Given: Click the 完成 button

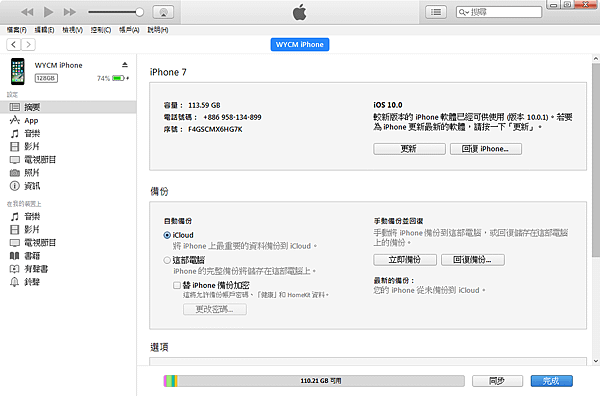Looking at the screenshot, I should pyautogui.click(x=551, y=381).
